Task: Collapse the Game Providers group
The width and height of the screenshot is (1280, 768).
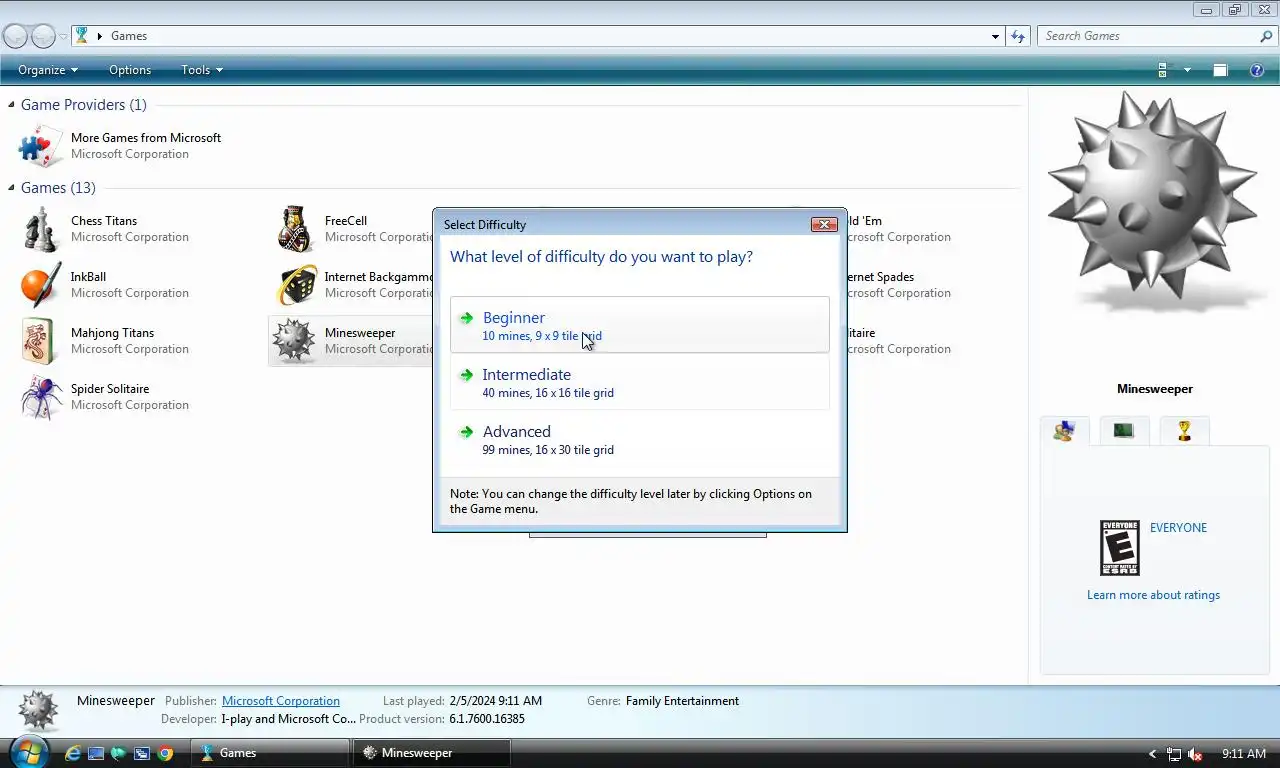Action: [x=12, y=105]
